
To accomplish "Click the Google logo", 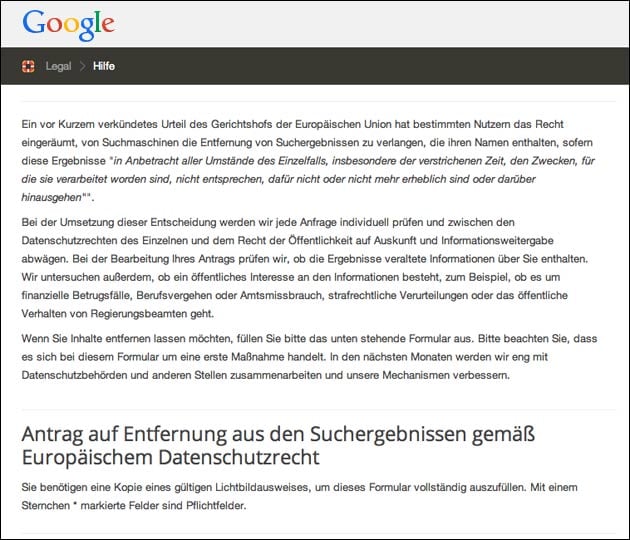I will (68, 25).
